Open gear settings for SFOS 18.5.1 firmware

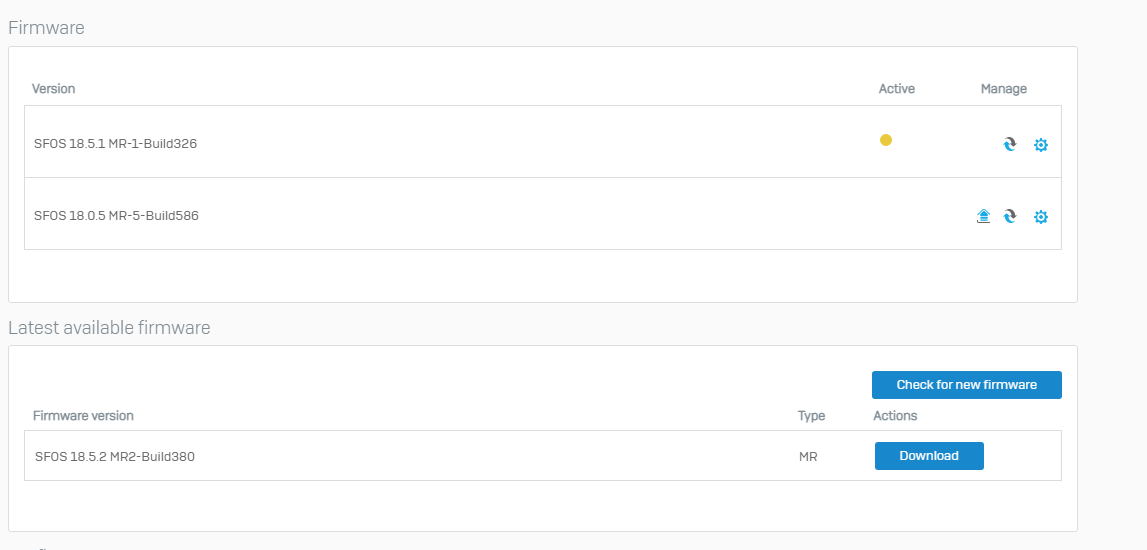pyautogui.click(x=1040, y=145)
